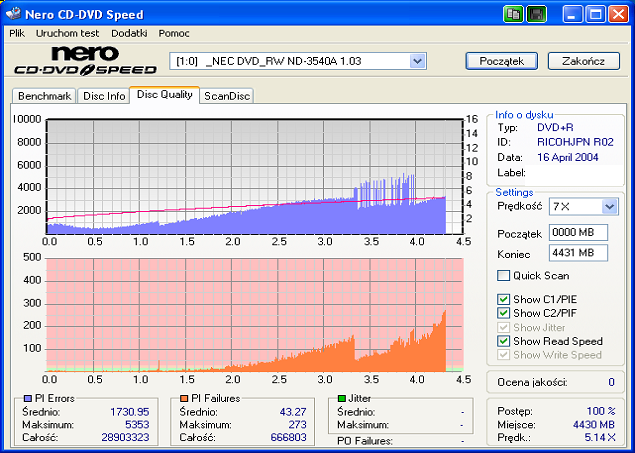Uncheck Show Read Speed option
This screenshot has height=453, width=635.
503,341
